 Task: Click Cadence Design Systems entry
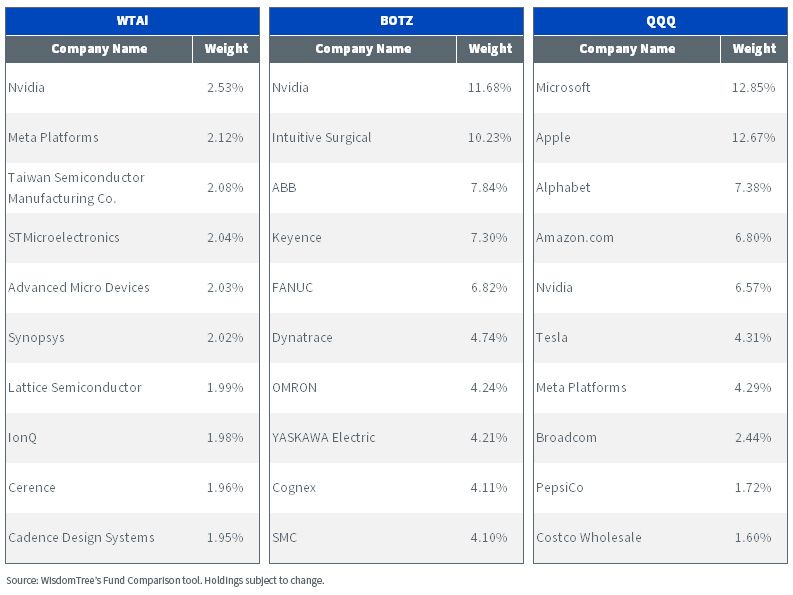click(x=81, y=537)
